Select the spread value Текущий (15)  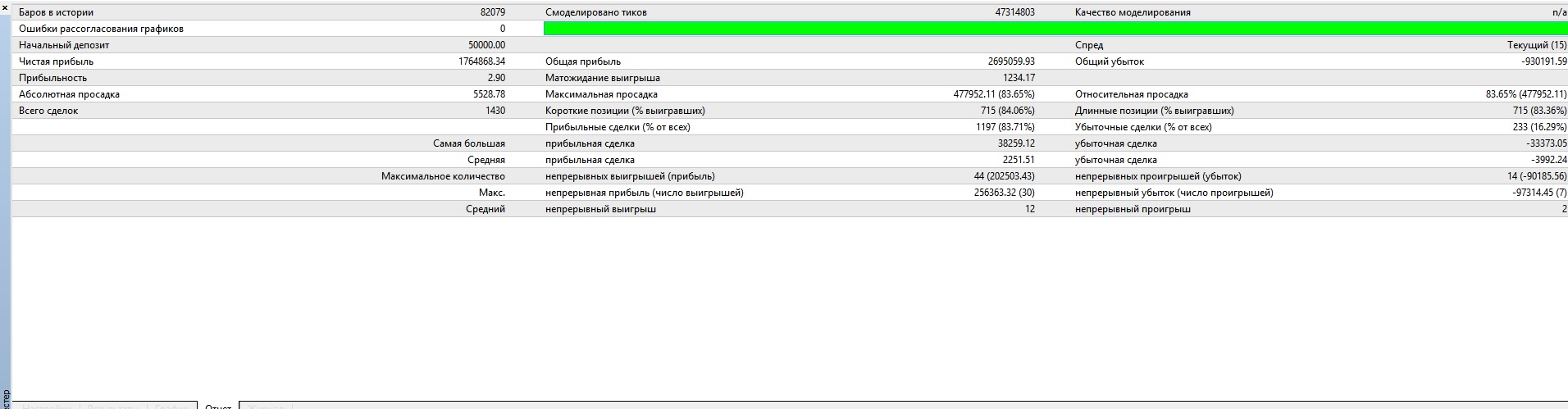1537,45
